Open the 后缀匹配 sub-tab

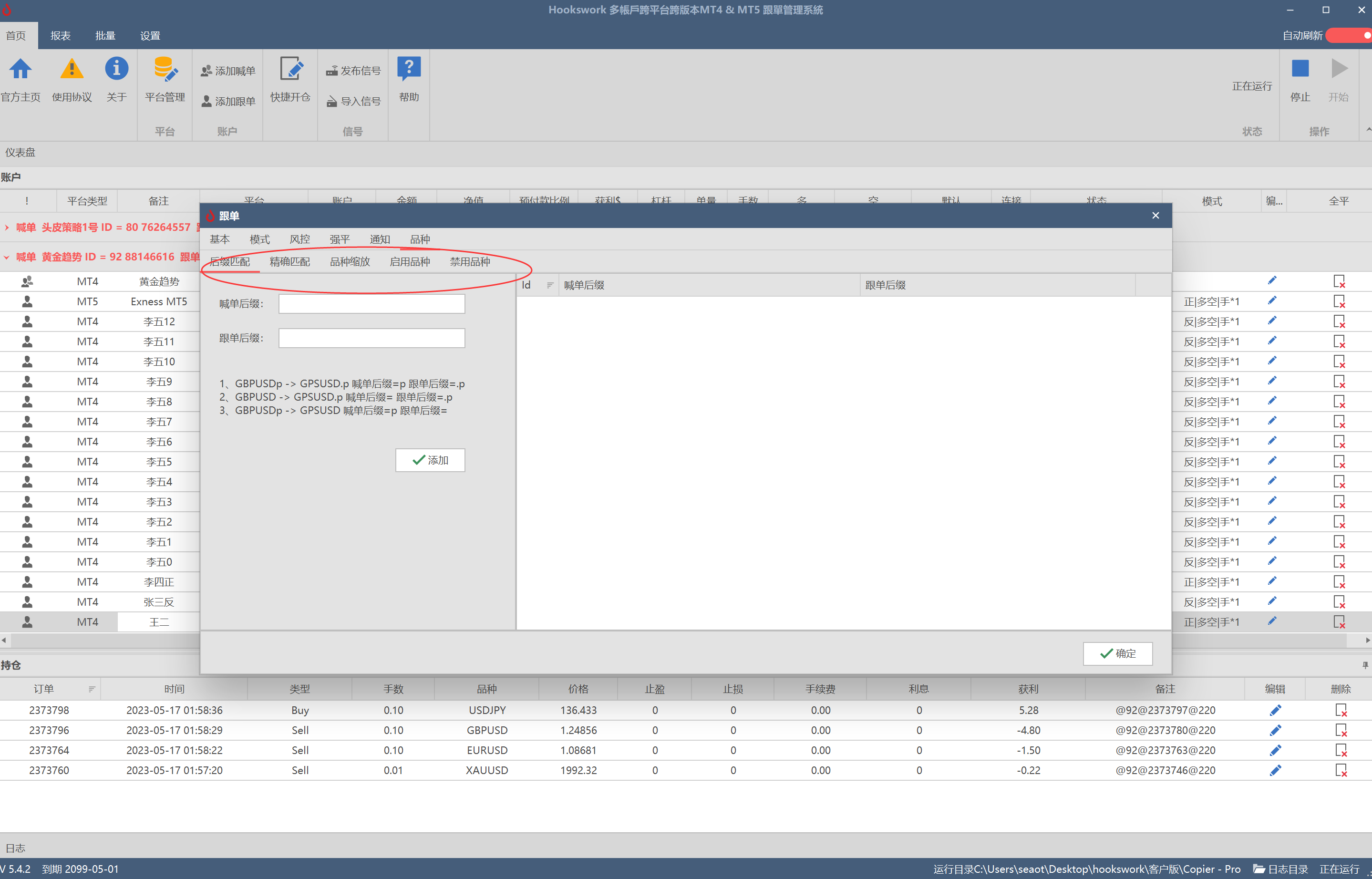pyautogui.click(x=230, y=261)
